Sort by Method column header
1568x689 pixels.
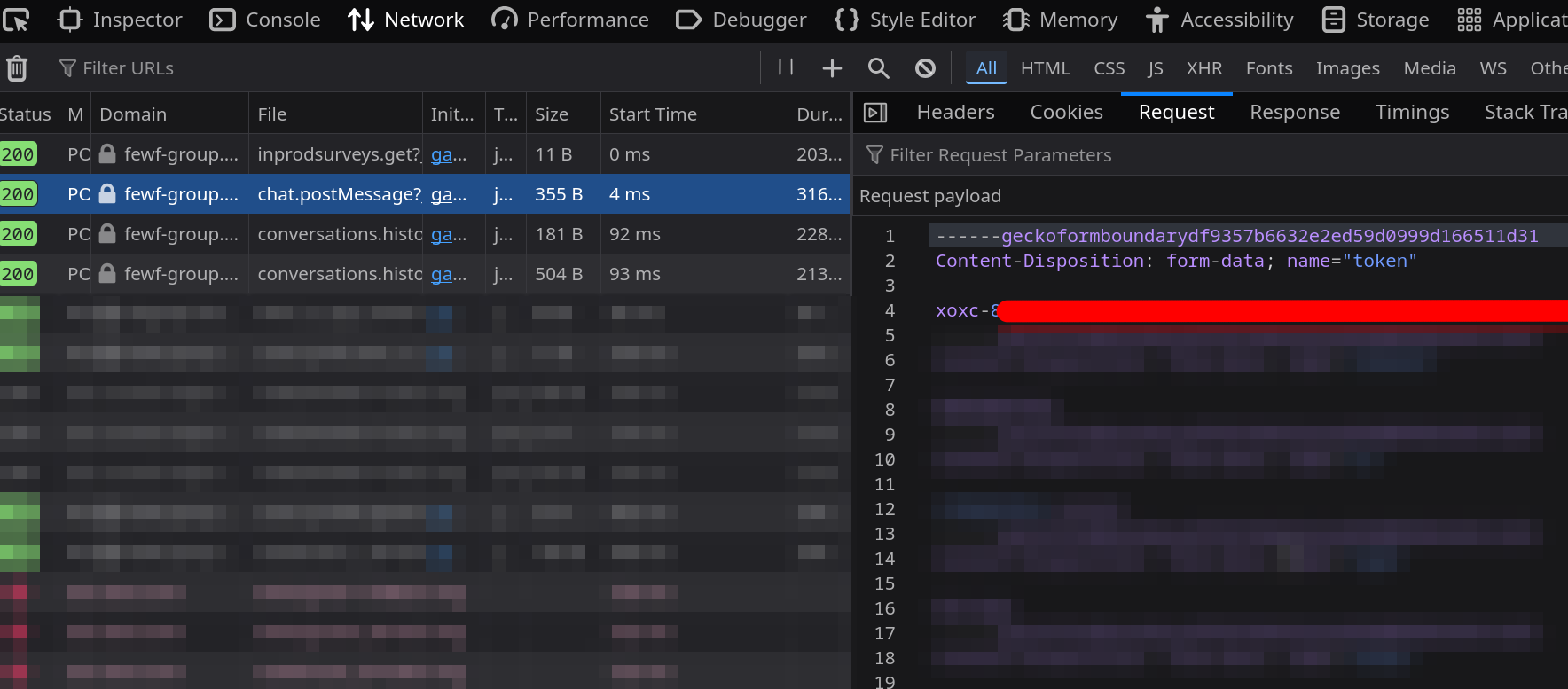point(74,114)
